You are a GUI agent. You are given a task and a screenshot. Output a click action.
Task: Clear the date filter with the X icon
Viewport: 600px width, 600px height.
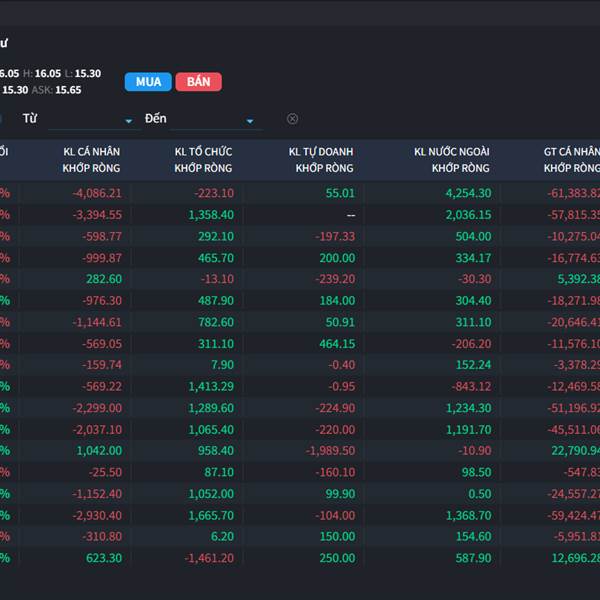pos(292,119)
